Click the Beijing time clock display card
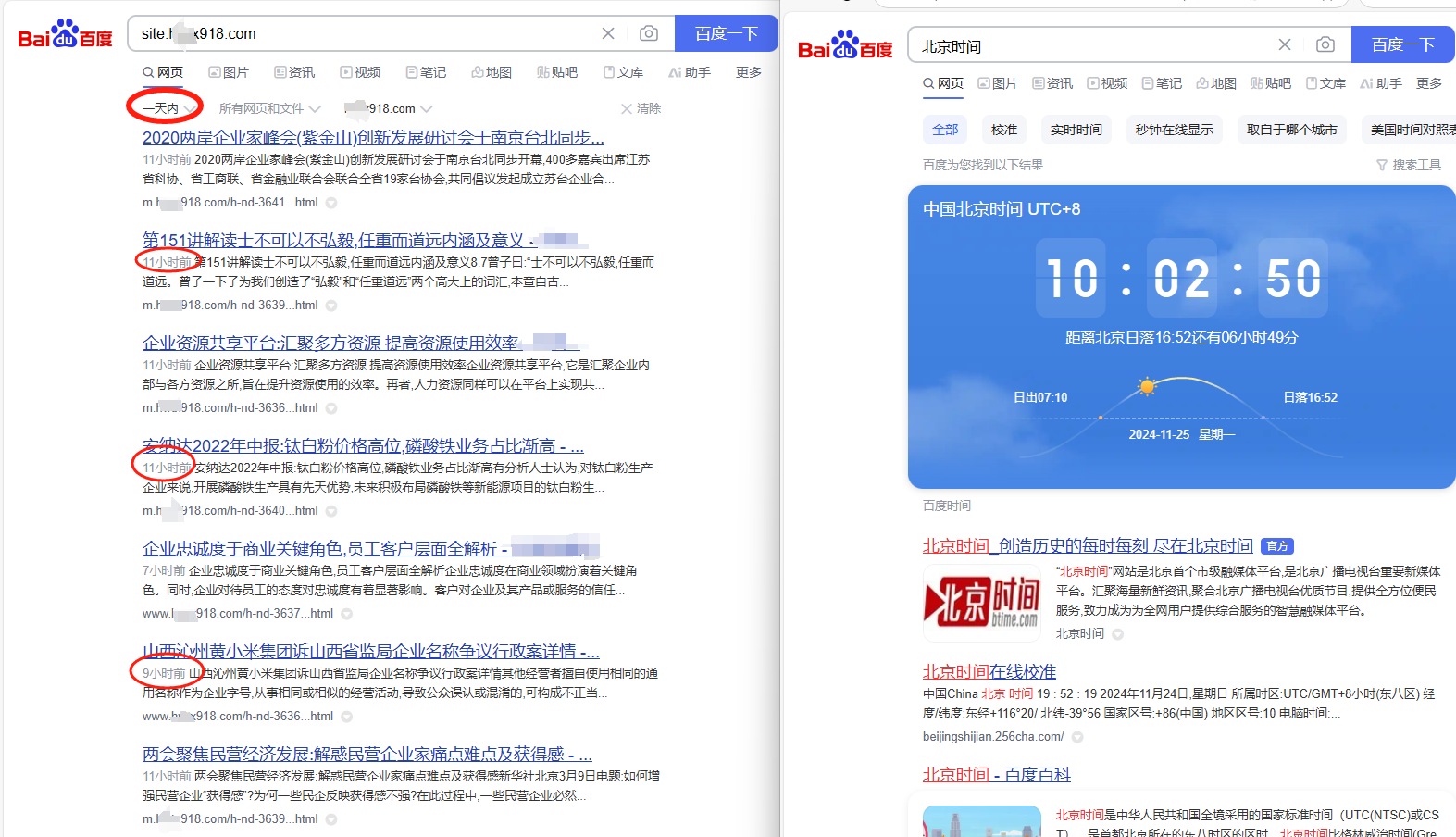 coord(1182,337)
